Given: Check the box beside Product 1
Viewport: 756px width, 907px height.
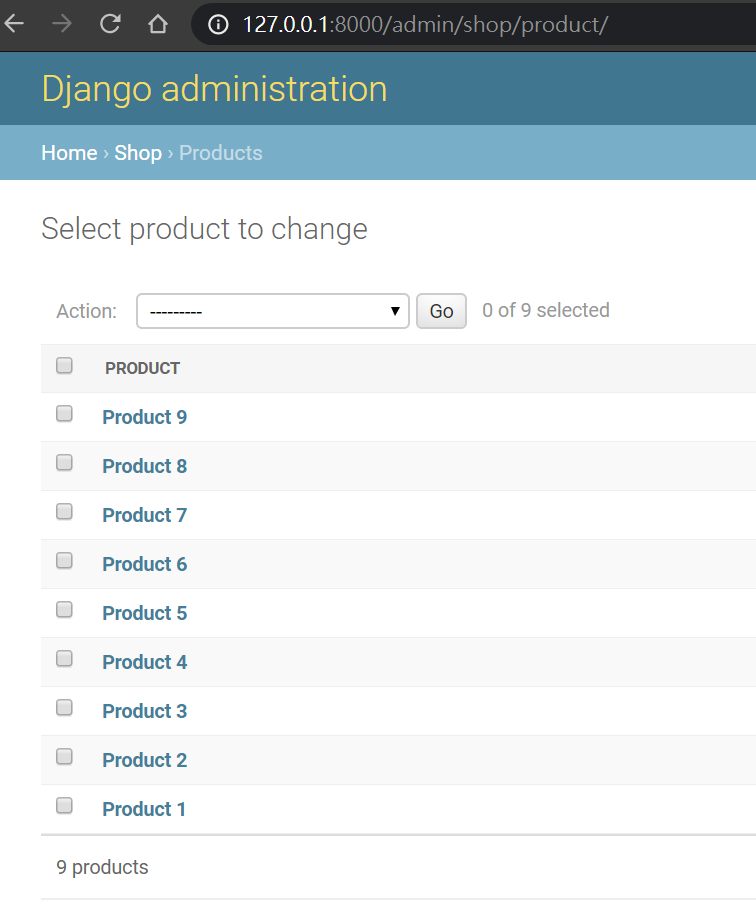Looking at the screenshot, I should click(65, 806).
